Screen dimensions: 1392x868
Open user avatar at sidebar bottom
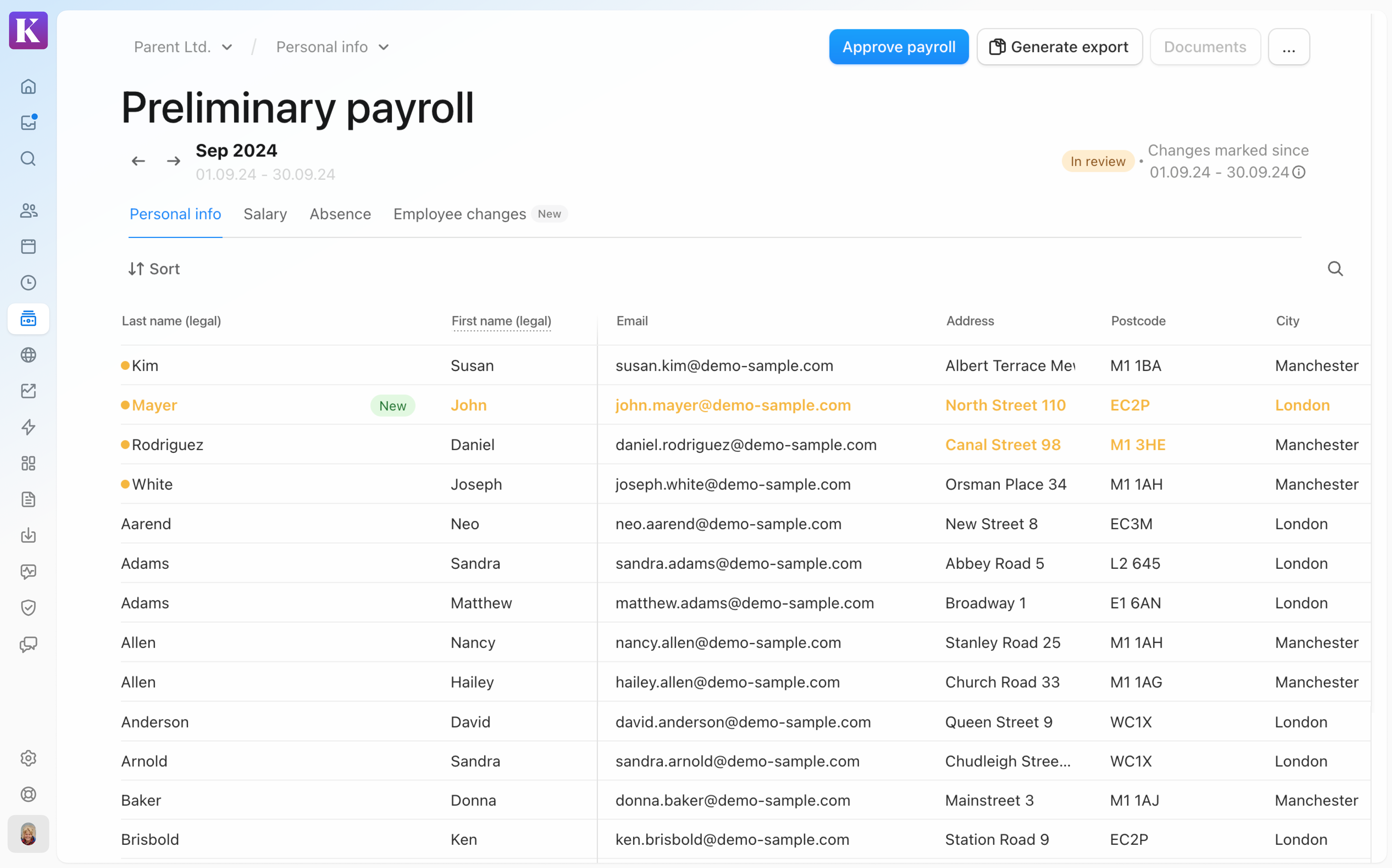tap(28, 833)
